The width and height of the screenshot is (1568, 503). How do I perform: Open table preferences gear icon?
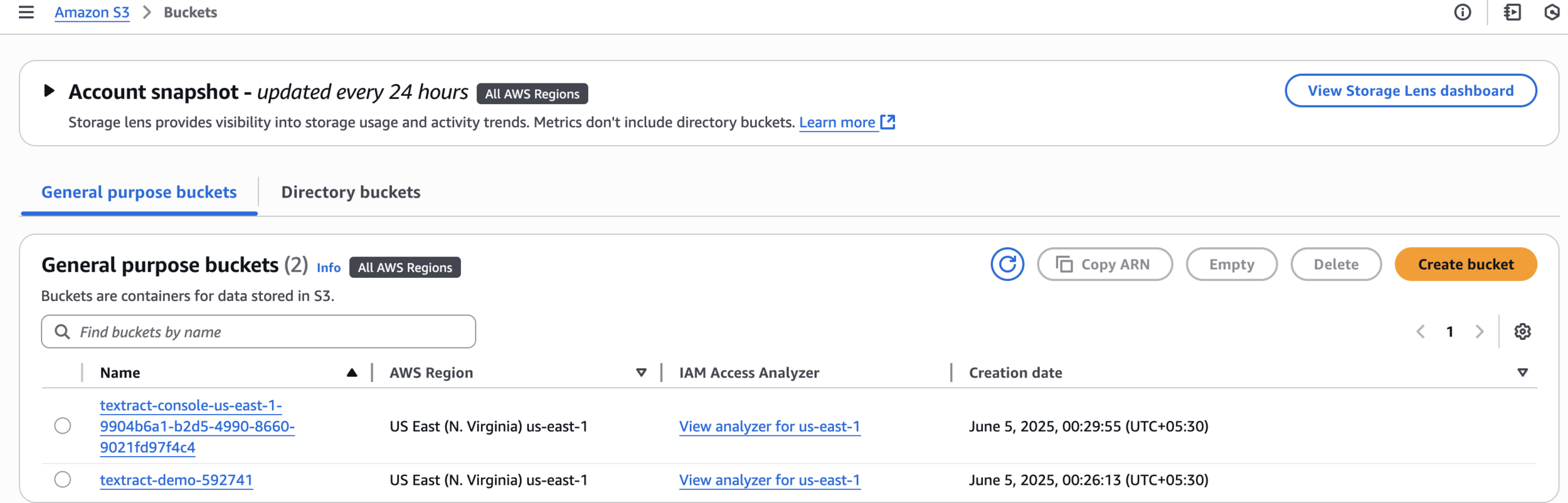pyautogui.click(x=1522, y=331)
